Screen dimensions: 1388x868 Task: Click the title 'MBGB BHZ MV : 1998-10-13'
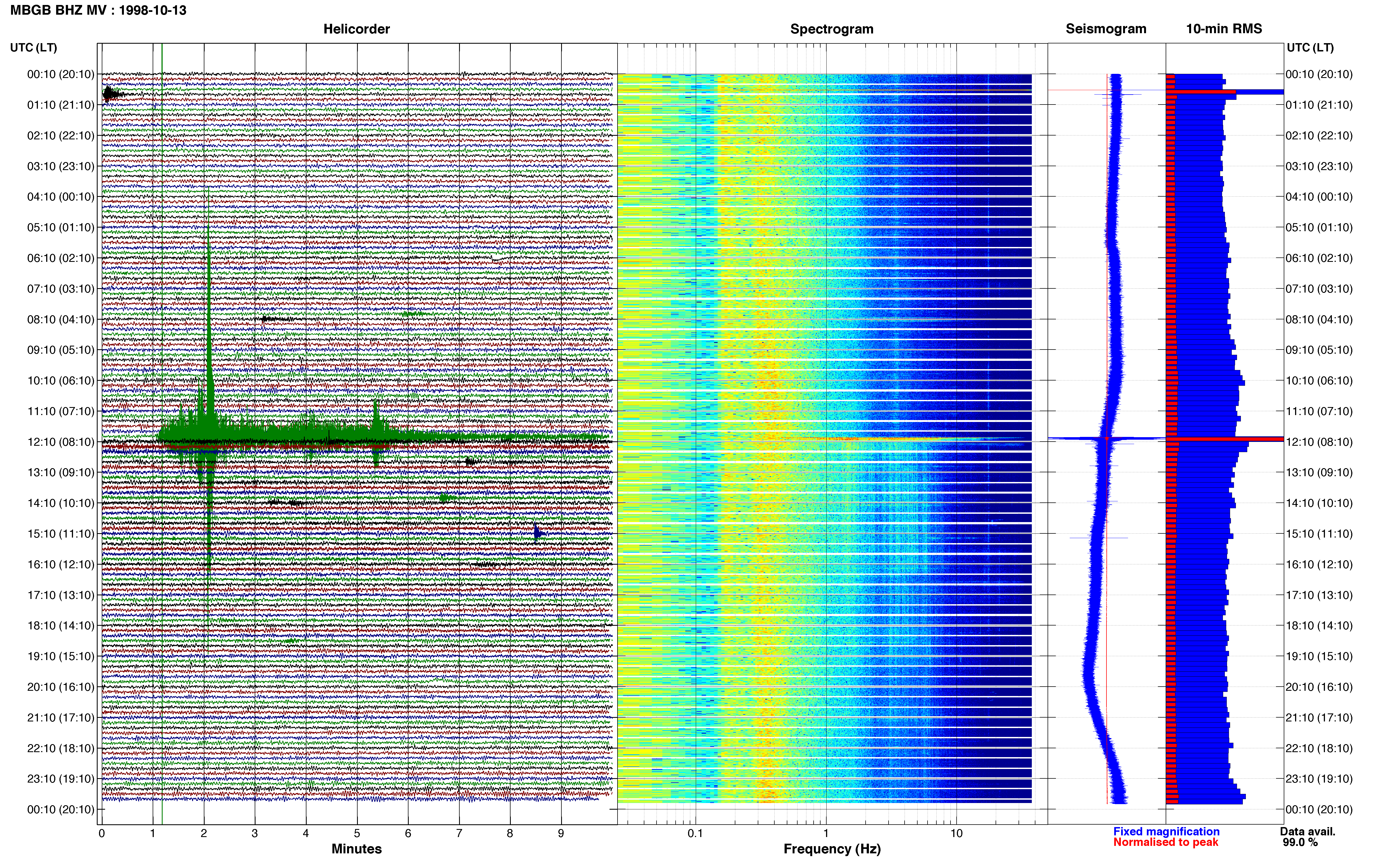click(x=98, y=10)
